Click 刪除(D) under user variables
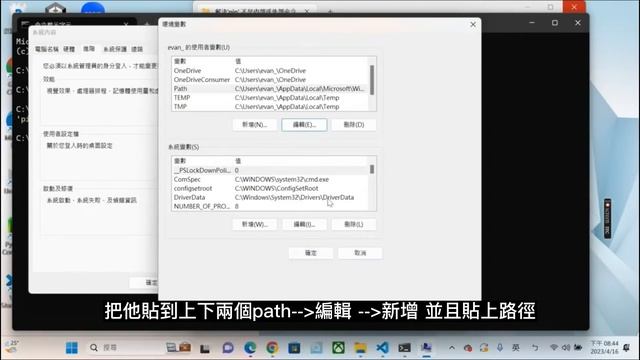This screenshot has width=640, height=360. pos(354,124)
